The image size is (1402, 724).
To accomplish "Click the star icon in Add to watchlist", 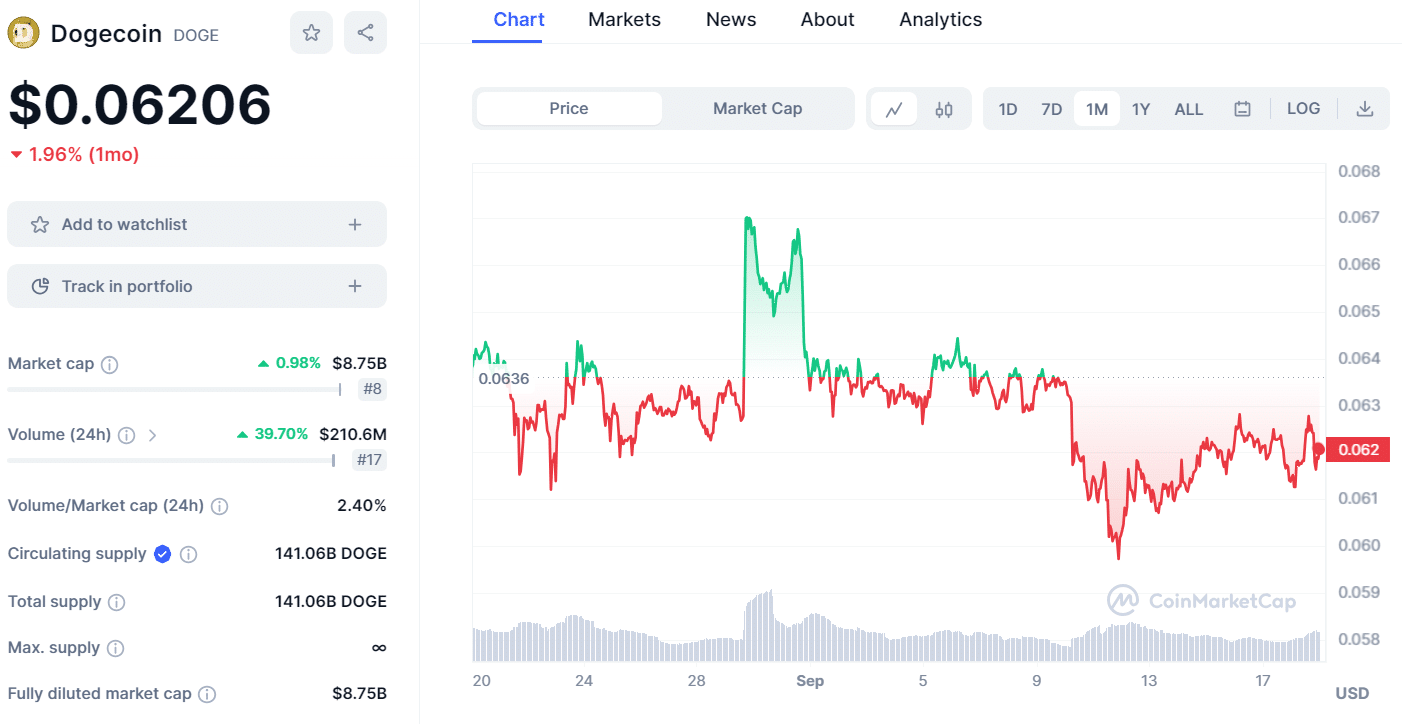I will click(x=40, y=225).
